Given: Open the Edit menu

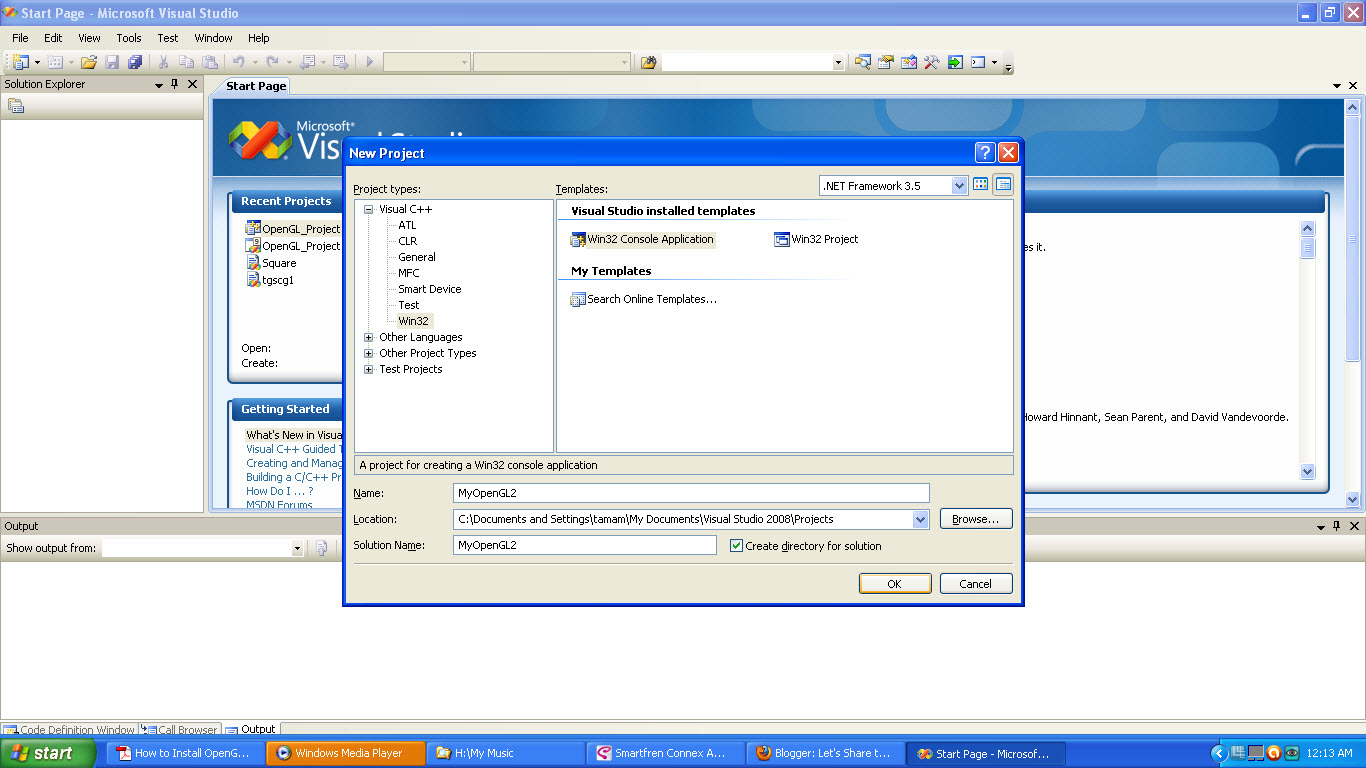Looking at the screenshot, I should 53,38.
